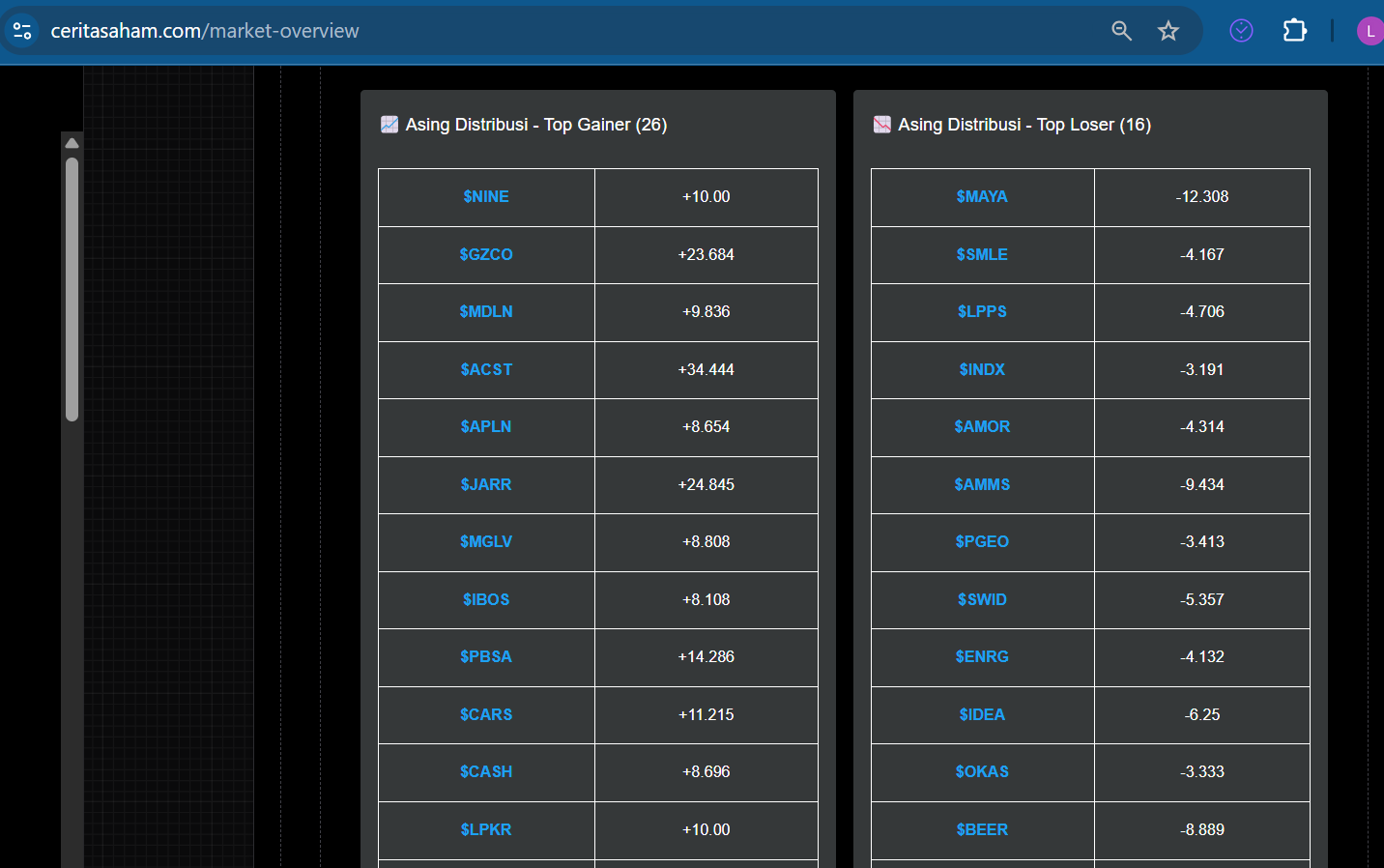Select the -3.191 value for INDX
This screenshot has width=1384, height=868.
tap(1202, 369)
